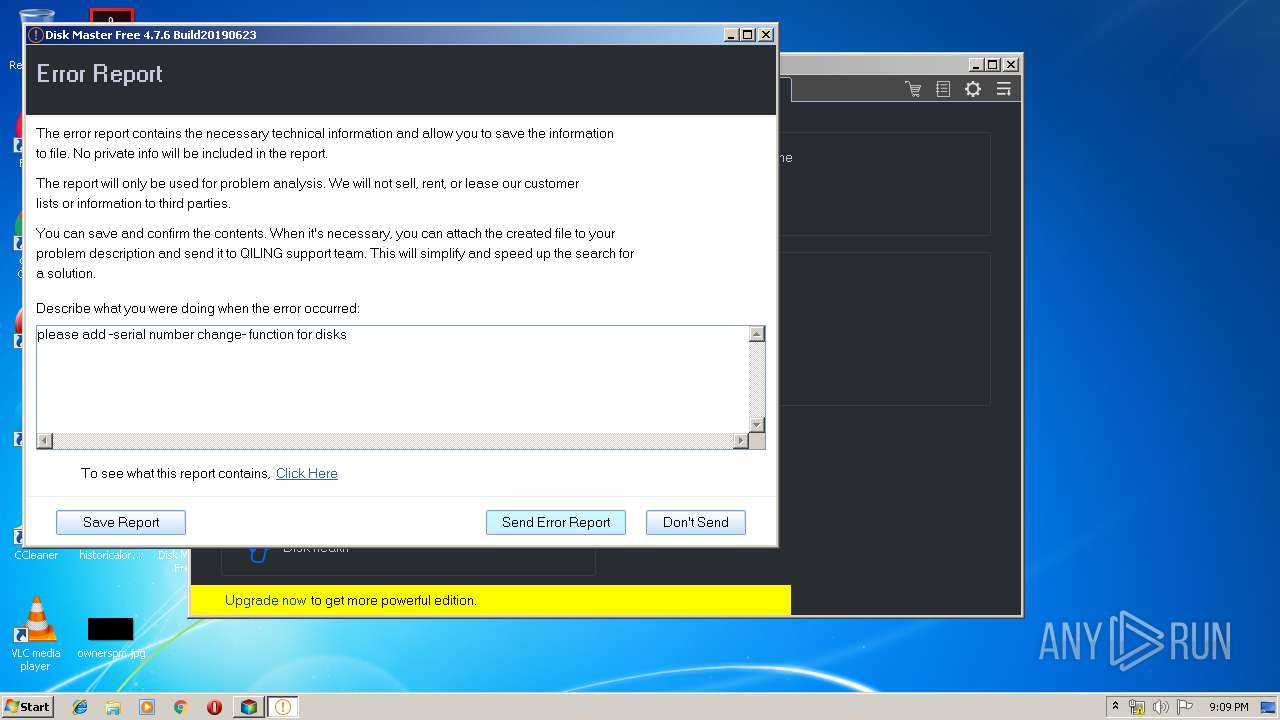Open the Click Here report contents link
Viewport: 1280px width, 720px height.
tap(307, 473)
